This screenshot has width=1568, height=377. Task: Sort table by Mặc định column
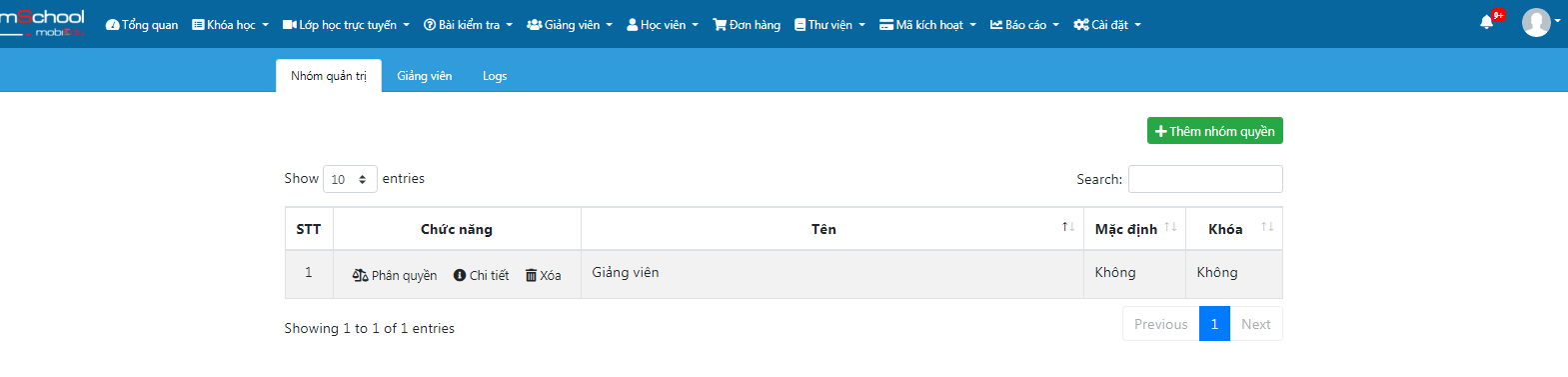click(1134, 229)
